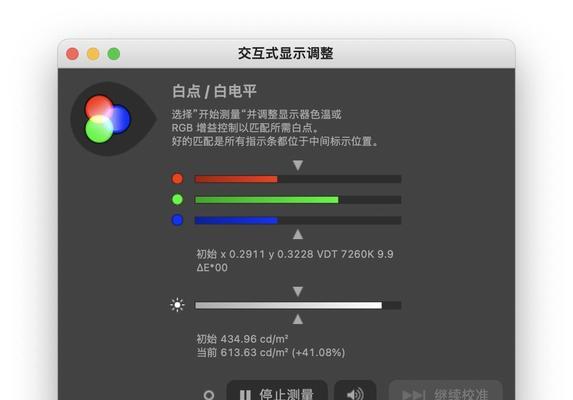Click the red level indicator bar
Screen dimensions: 573x400
point(298,179)
